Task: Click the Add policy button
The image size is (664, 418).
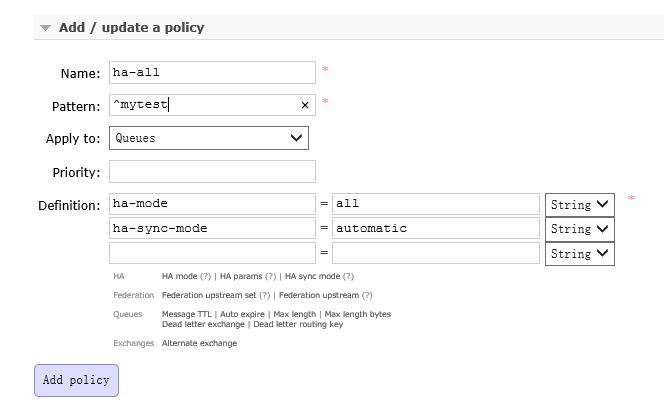Action: point(76,380)
